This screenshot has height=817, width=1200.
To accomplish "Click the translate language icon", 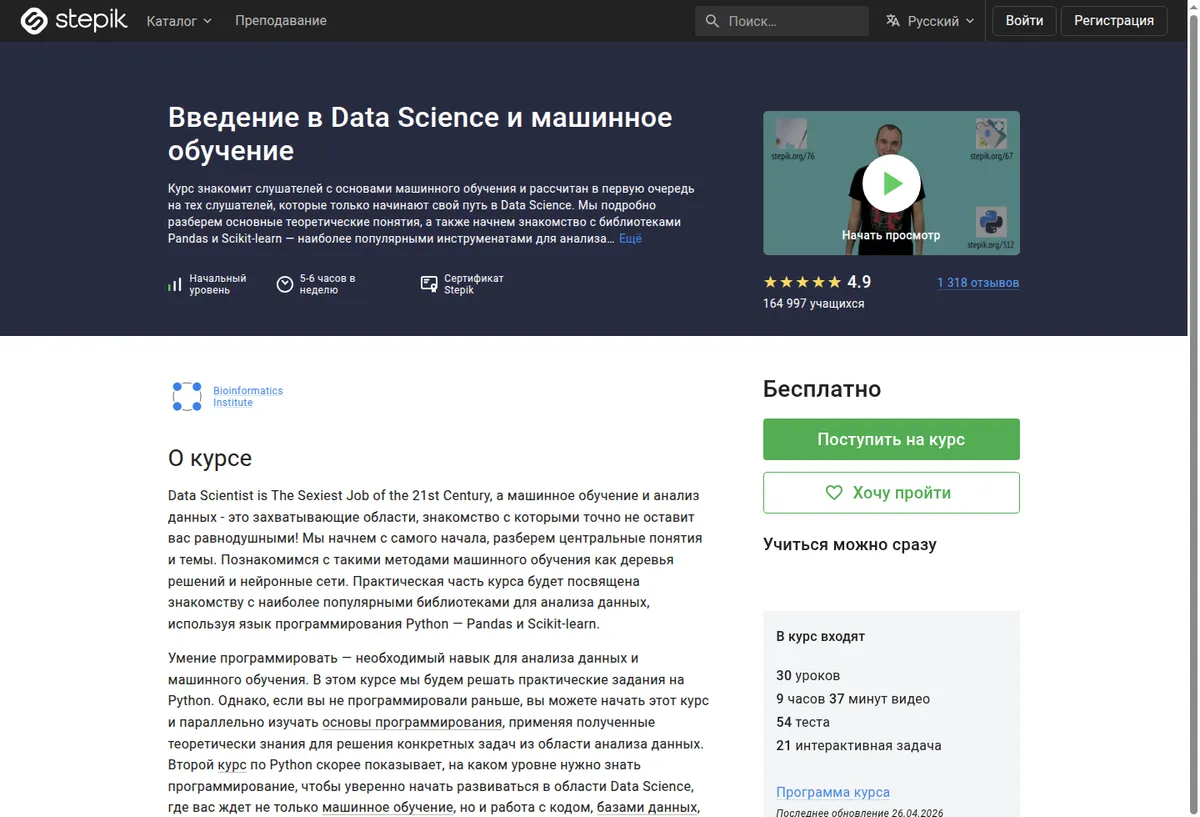I will coord(893,21).
